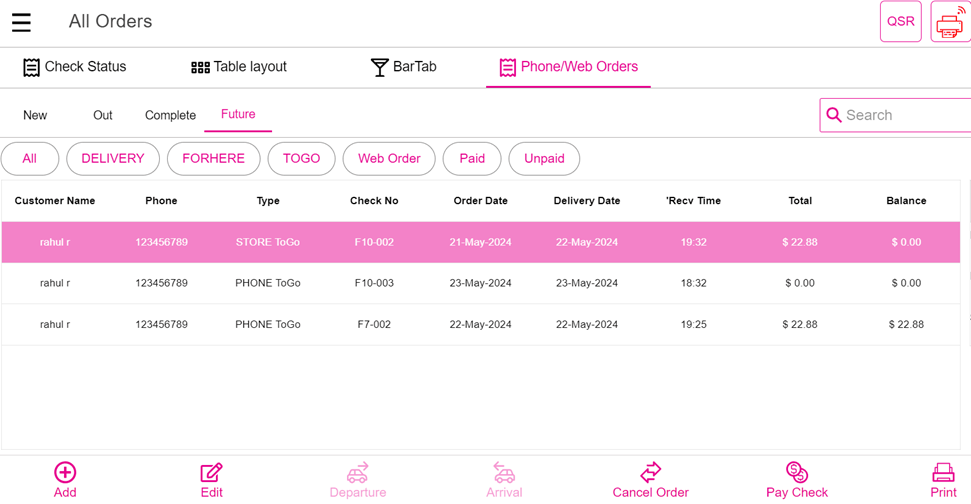Switch to Table layout tab
The image size is (971, 504).
[239, 67]
